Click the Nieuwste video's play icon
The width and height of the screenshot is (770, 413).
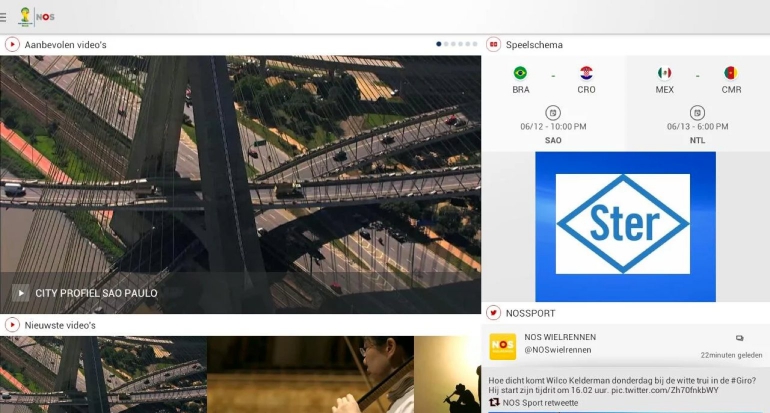[x=12, y=325]
